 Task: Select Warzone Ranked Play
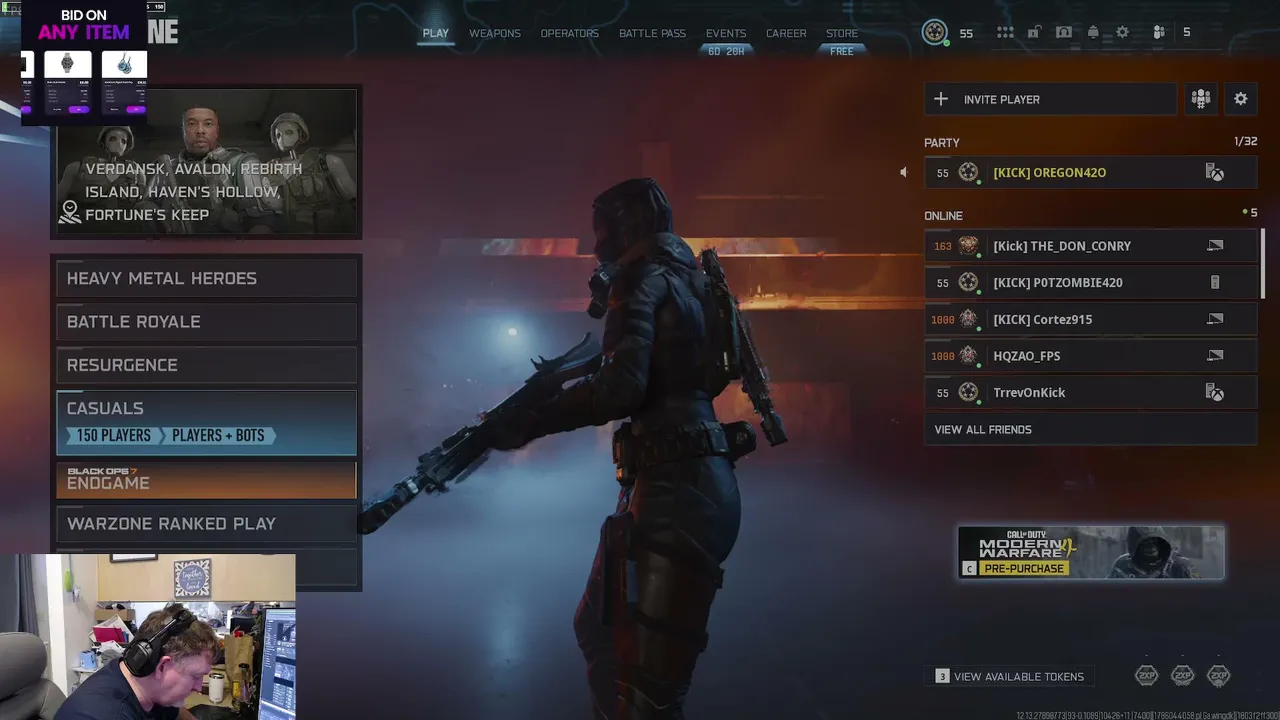206,524
